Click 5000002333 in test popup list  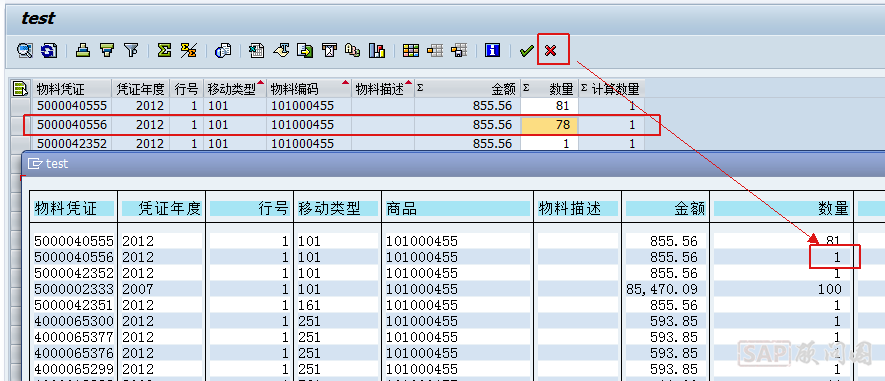pos(73,290)
